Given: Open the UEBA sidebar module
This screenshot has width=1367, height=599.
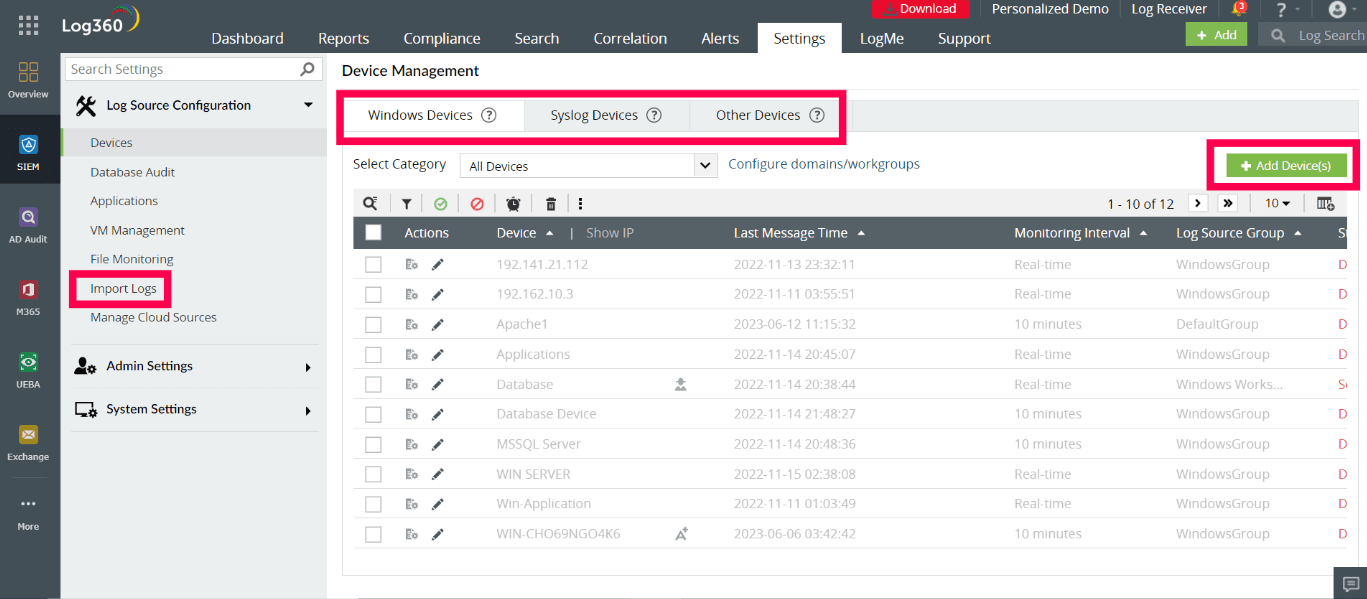Looking at the screenshot, I should 28,371.
